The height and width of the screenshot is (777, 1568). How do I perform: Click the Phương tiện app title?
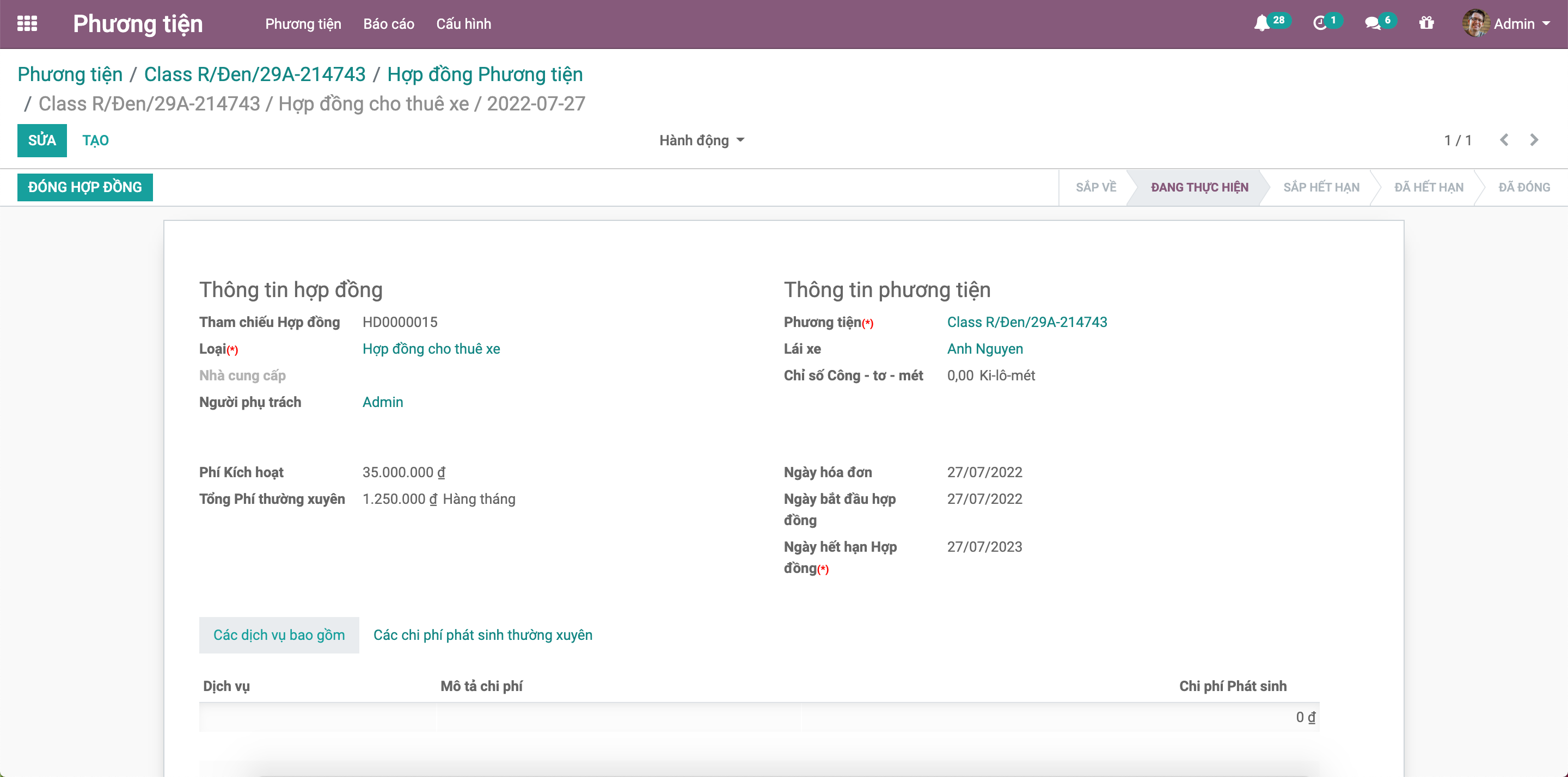pyautogui.click(x=138, y=24)
